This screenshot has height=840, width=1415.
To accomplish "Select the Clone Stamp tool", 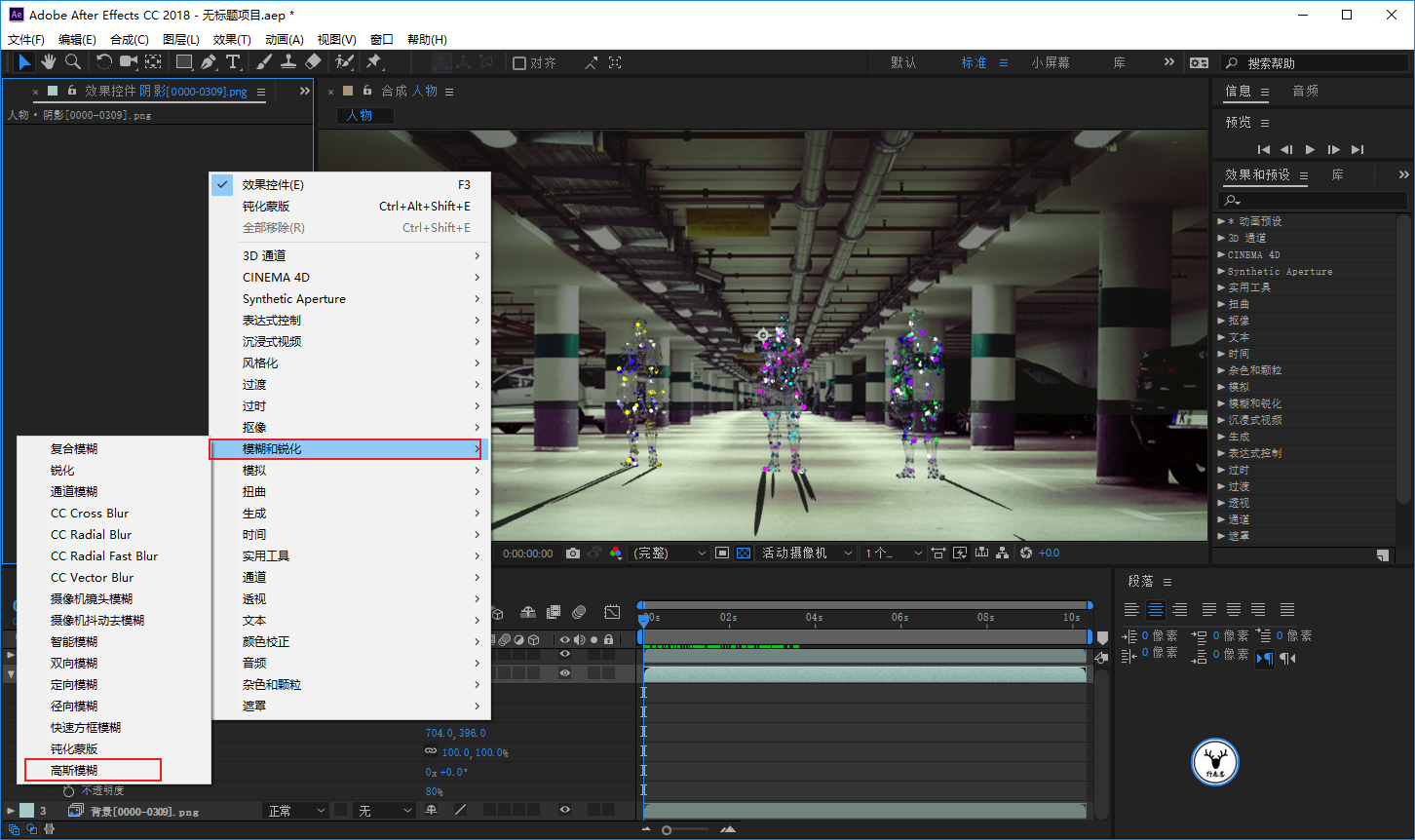I will tap(288, 62).
